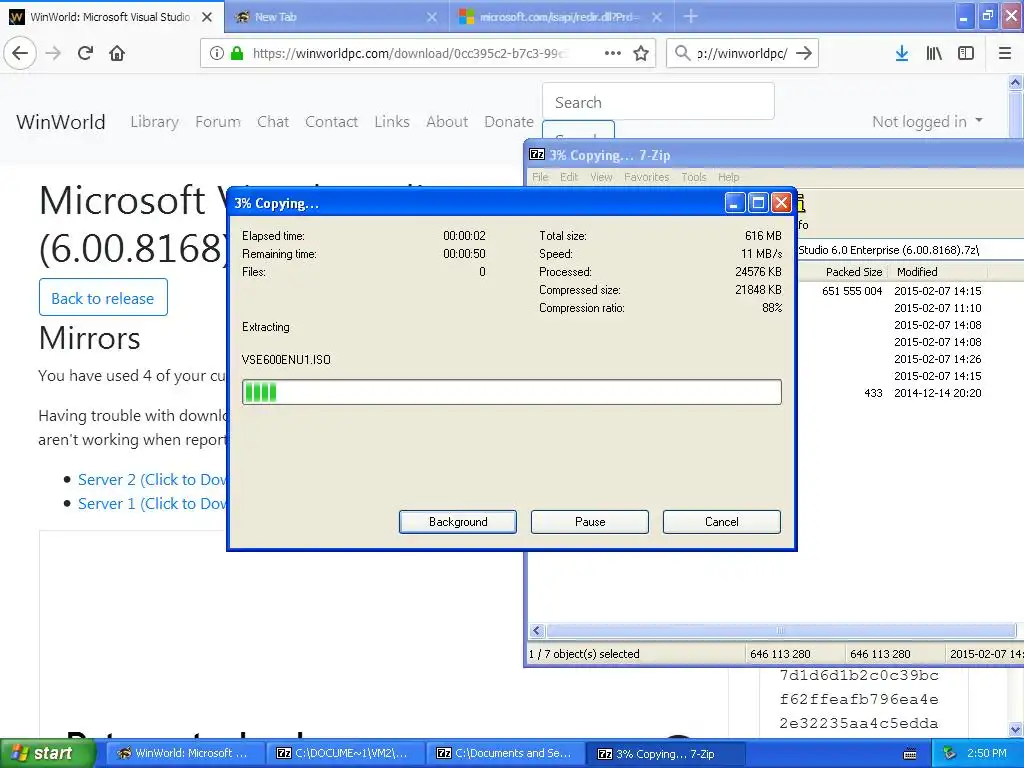
Task: Click the 3% Copying 7-Zip taskbar button
Action: click(x=665, y=754)
